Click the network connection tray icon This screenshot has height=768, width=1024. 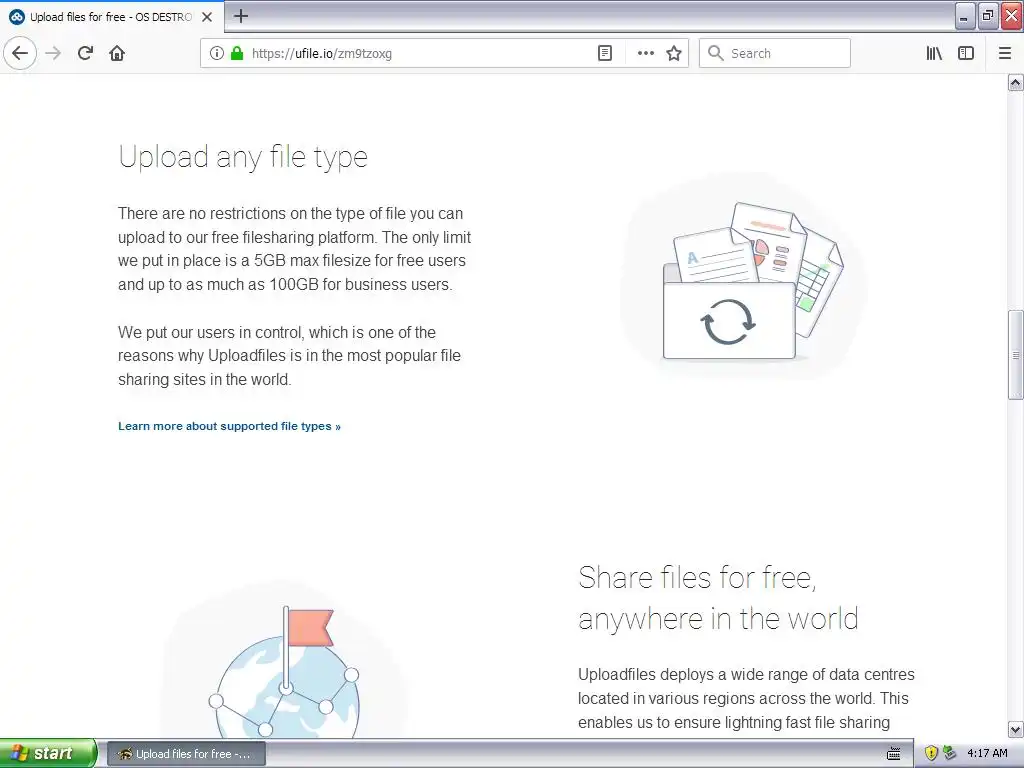click(950, 753)
